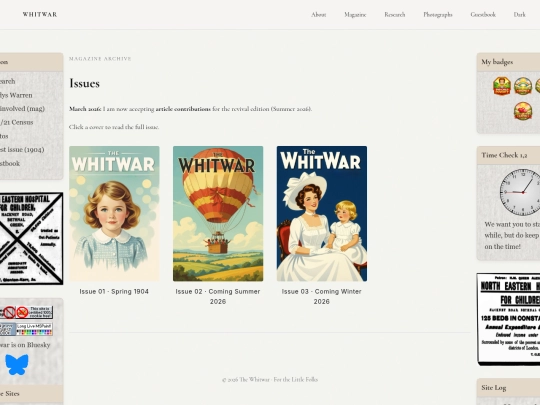Open Issue 02 hot air balloon cover

pyautogui.click(x=218, y=214)
